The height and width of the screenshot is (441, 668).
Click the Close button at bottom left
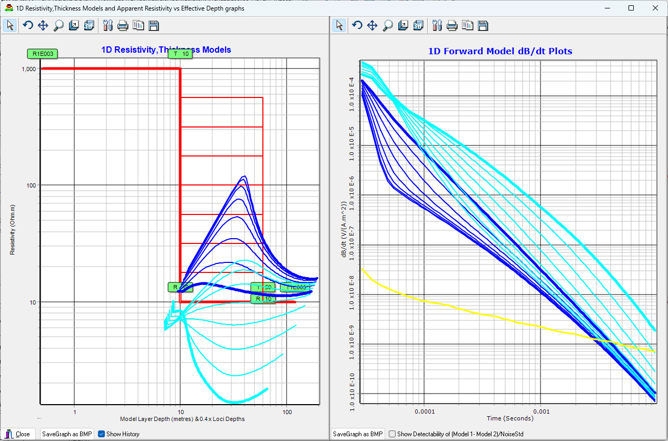pyautogui.click(x=18, y=434)
